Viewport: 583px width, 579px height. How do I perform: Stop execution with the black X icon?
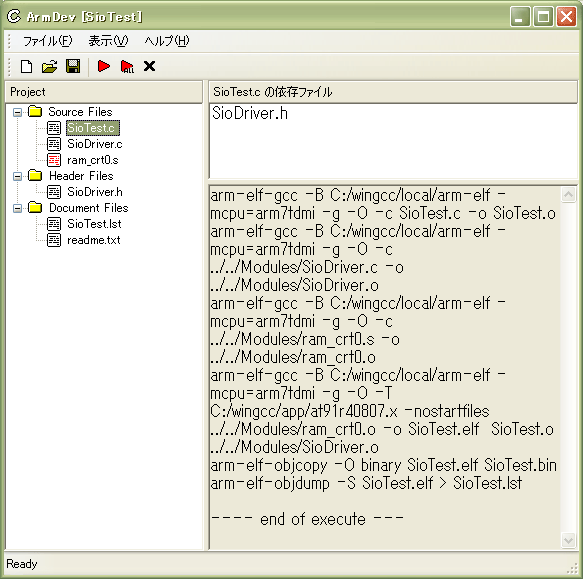click(x=149, y=66)
